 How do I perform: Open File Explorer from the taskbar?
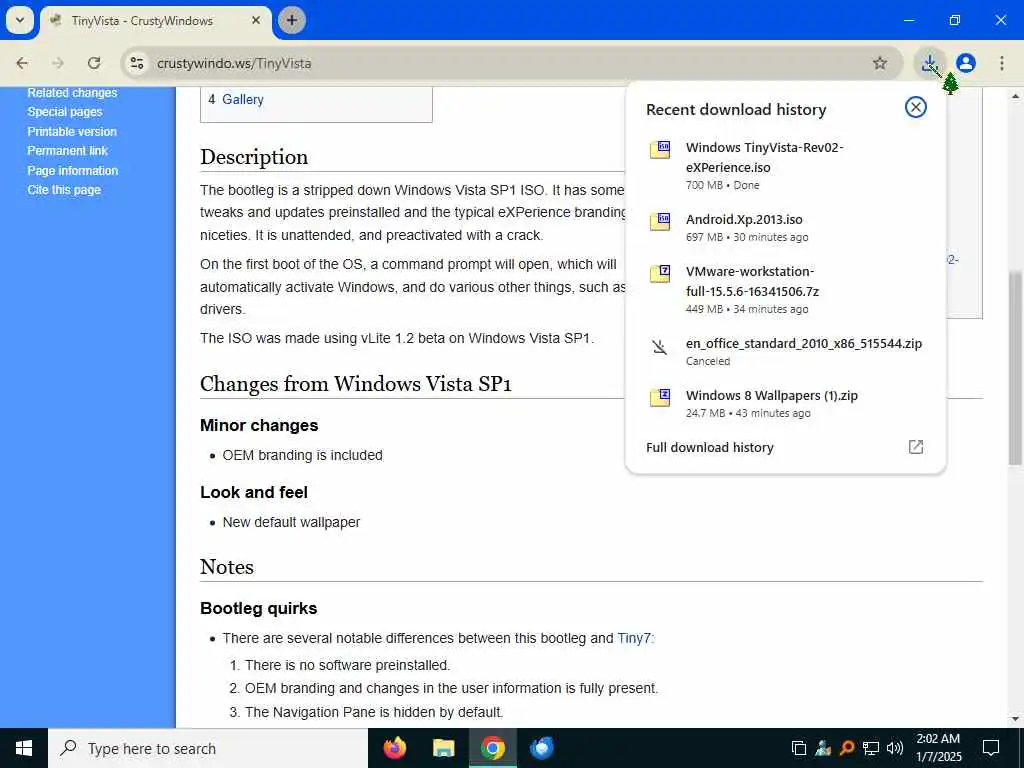tap(443, 748)
